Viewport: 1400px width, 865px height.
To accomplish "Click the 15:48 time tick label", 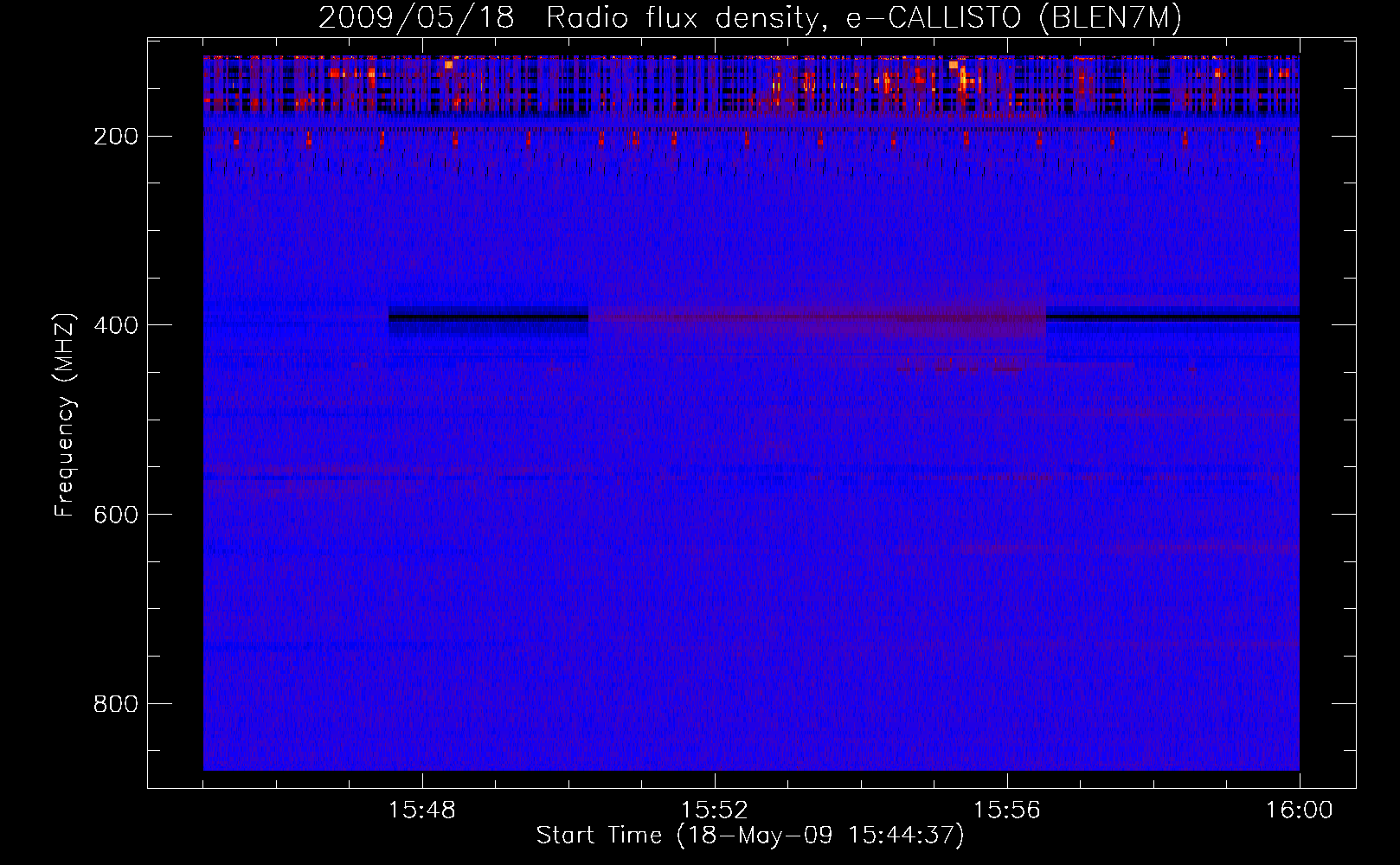I will 422,811.
